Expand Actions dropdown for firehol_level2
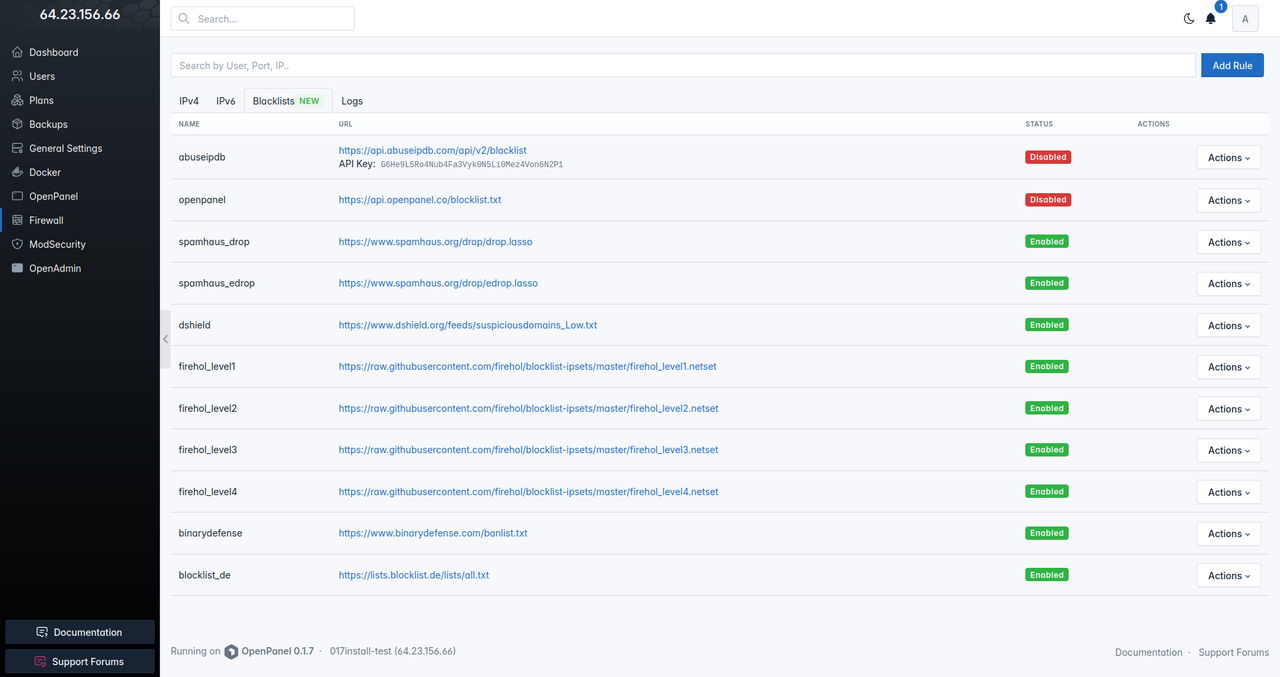This screenshot has width=1280, height=677. click(1229, 409)
